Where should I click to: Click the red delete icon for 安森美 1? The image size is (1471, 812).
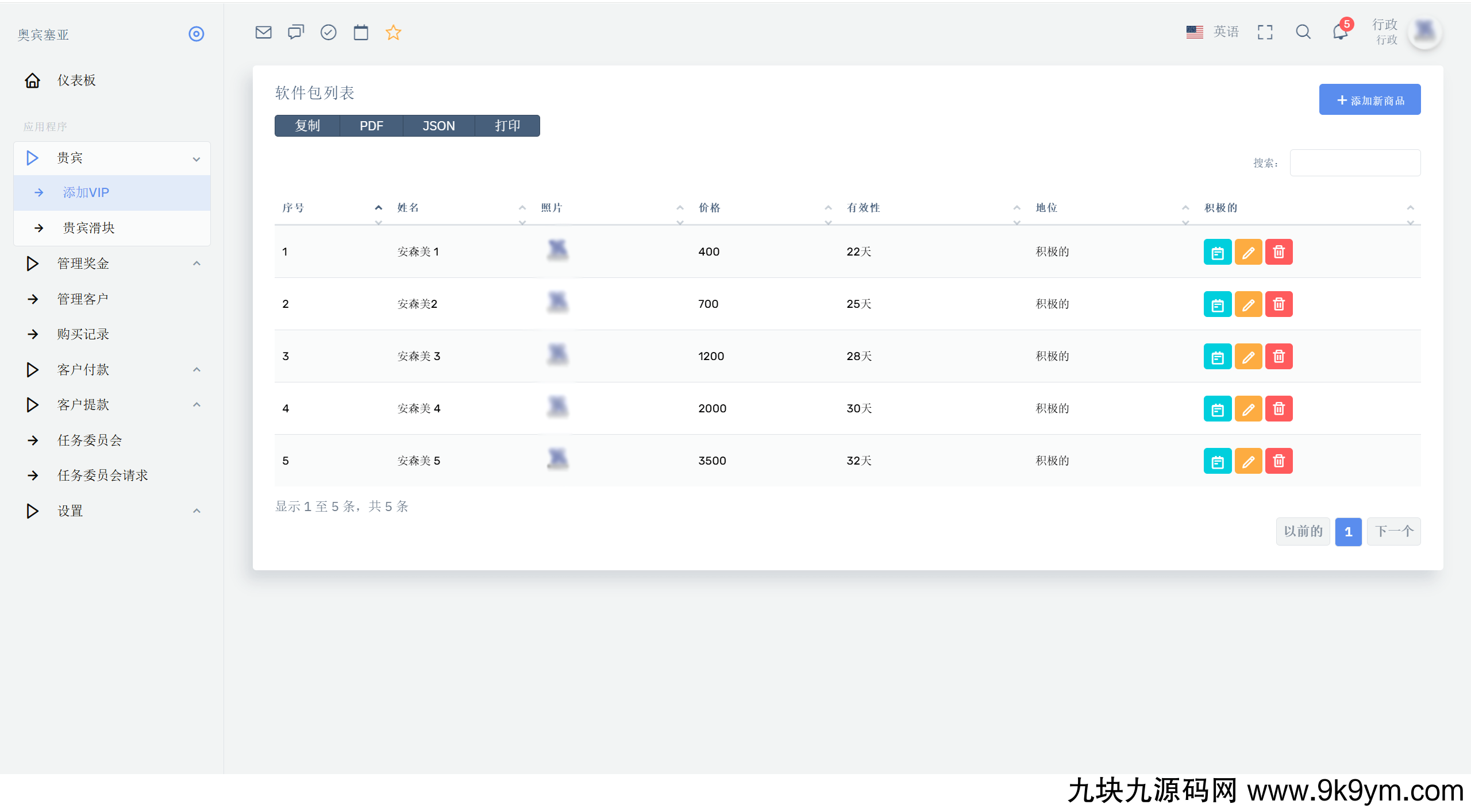1279,252
